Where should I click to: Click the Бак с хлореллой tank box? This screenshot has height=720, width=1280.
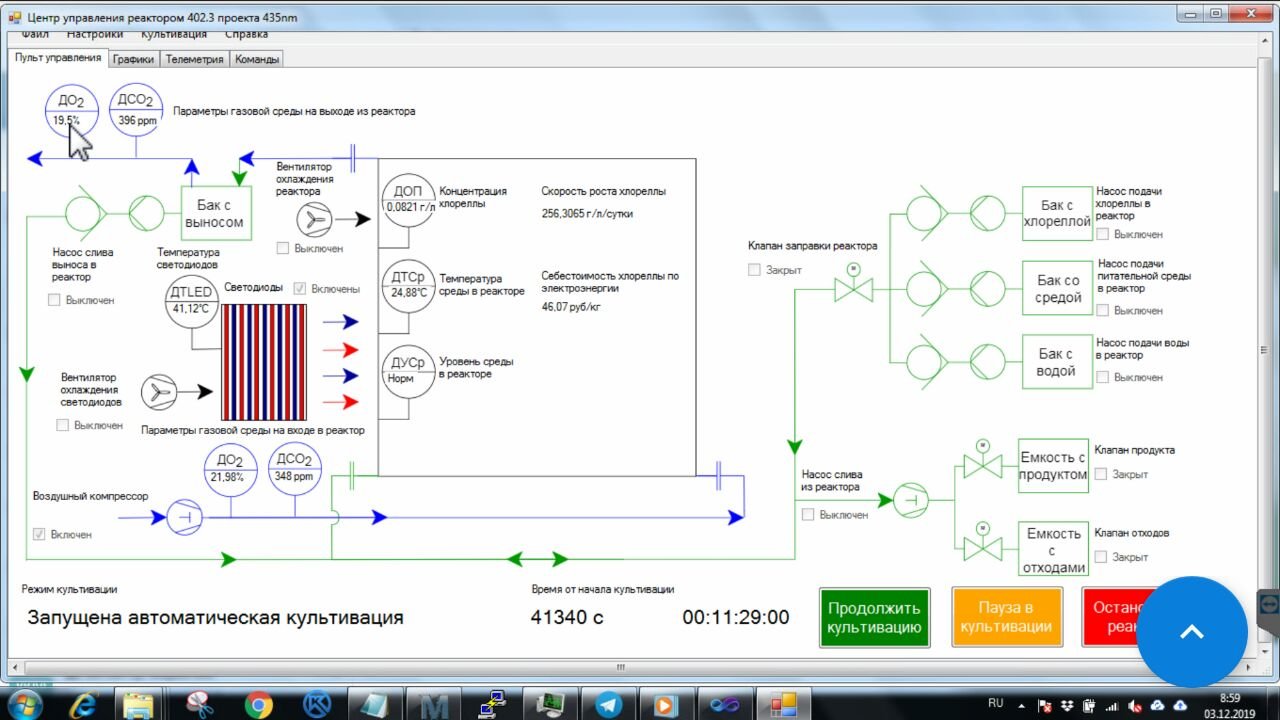click(1057, 213)
